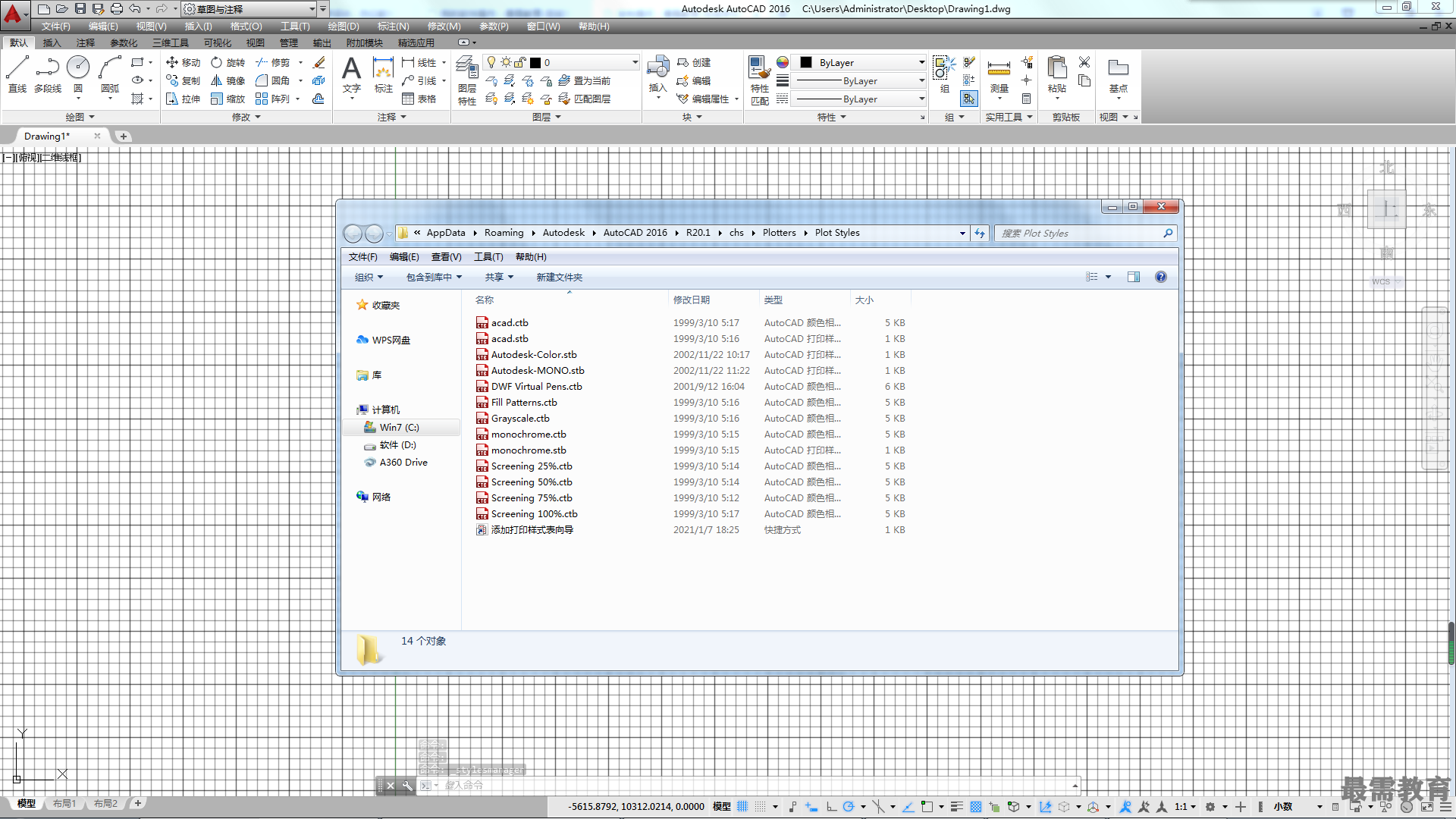Click the black layer color swatch
The image size is (1456, 819).
535,62
